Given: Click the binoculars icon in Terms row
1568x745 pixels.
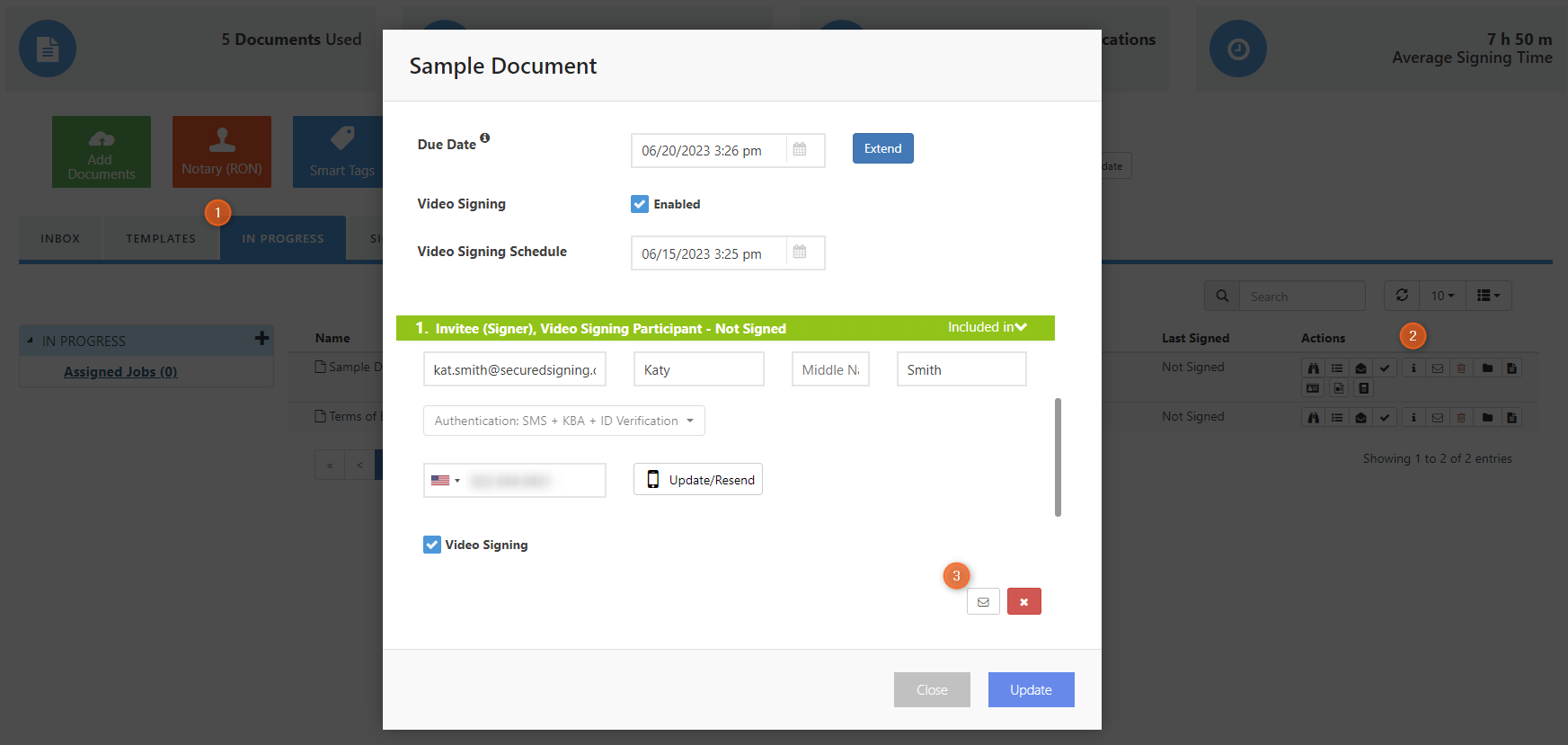Looking at the screenshot, I should click(1313, 417).
